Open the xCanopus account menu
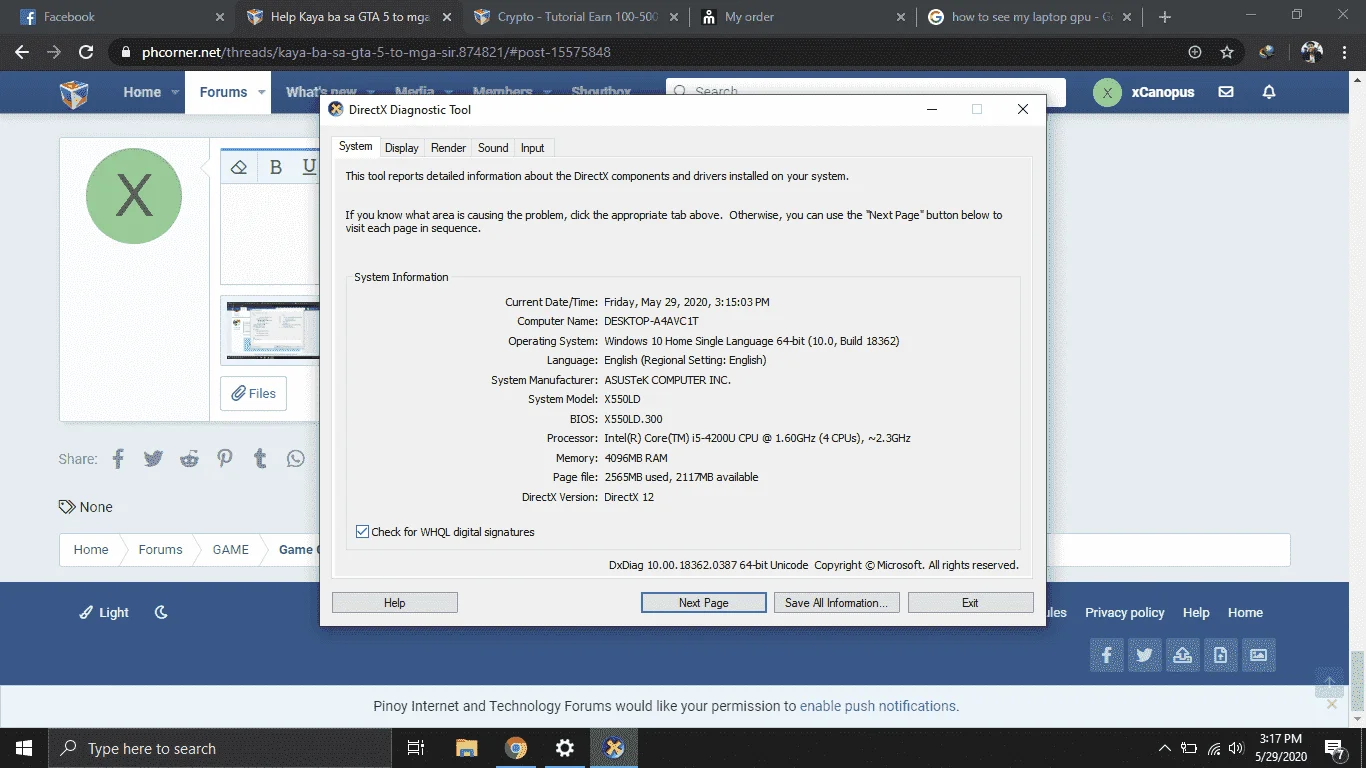 (1144, 92)
